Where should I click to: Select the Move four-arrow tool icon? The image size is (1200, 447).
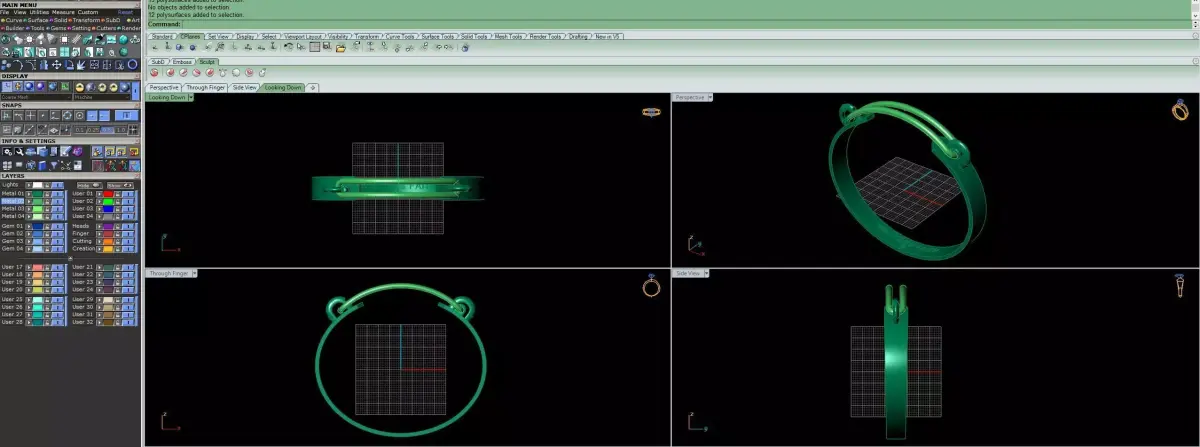[x=57, y=65]
